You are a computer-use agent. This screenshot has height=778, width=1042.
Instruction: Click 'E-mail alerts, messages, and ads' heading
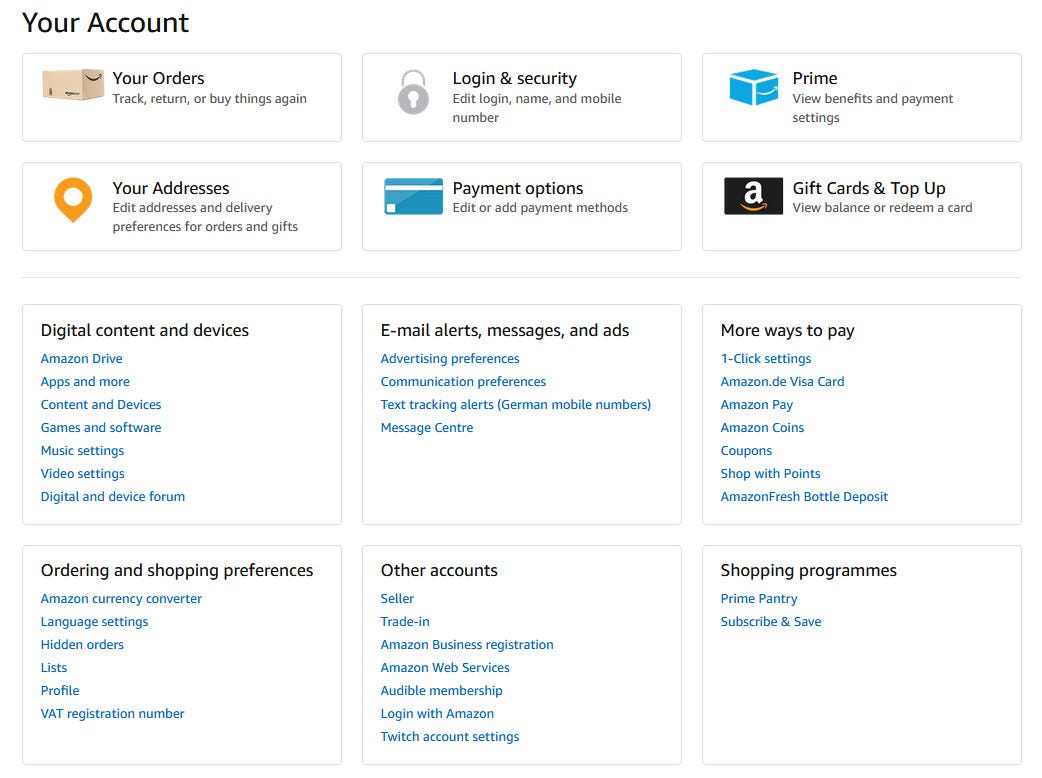point(505,331)
